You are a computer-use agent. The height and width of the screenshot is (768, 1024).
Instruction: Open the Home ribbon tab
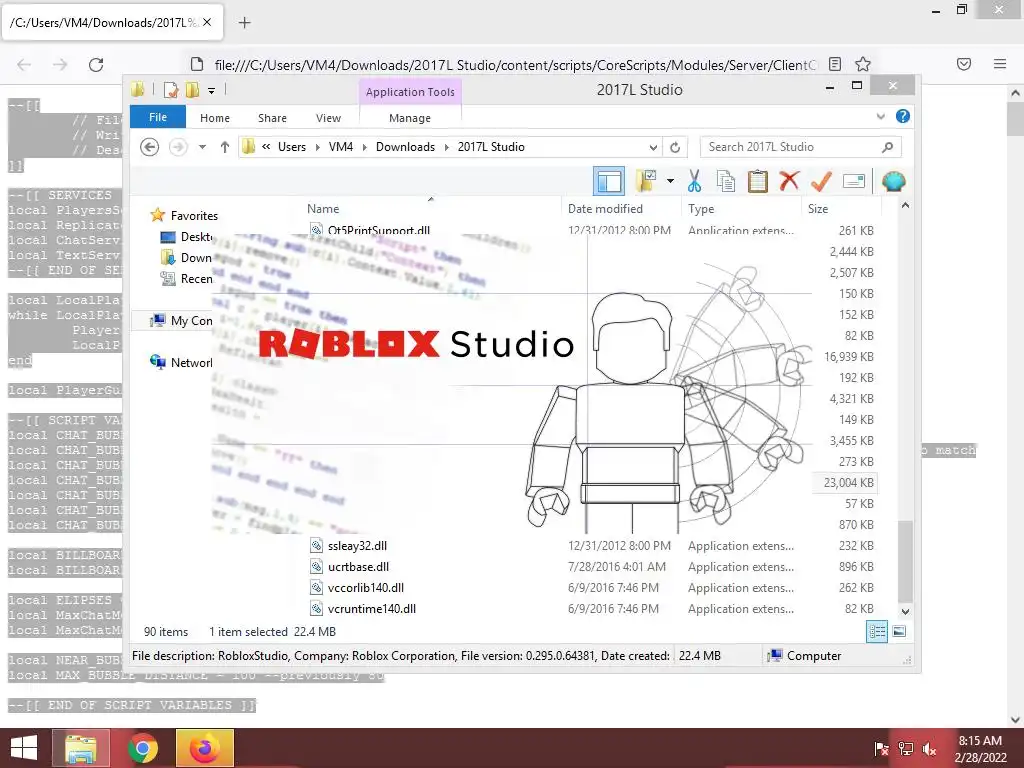[x=215, y=118]
